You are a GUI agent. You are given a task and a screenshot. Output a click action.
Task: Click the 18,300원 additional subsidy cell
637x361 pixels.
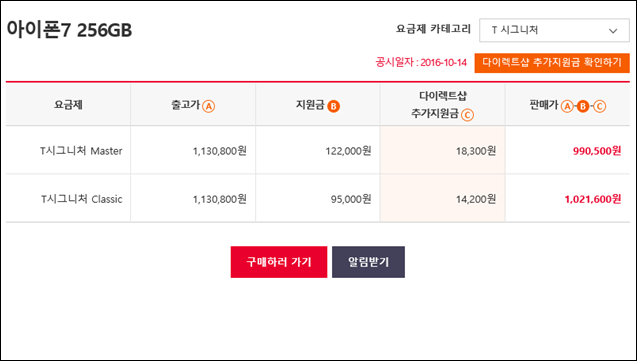point(442,151)
